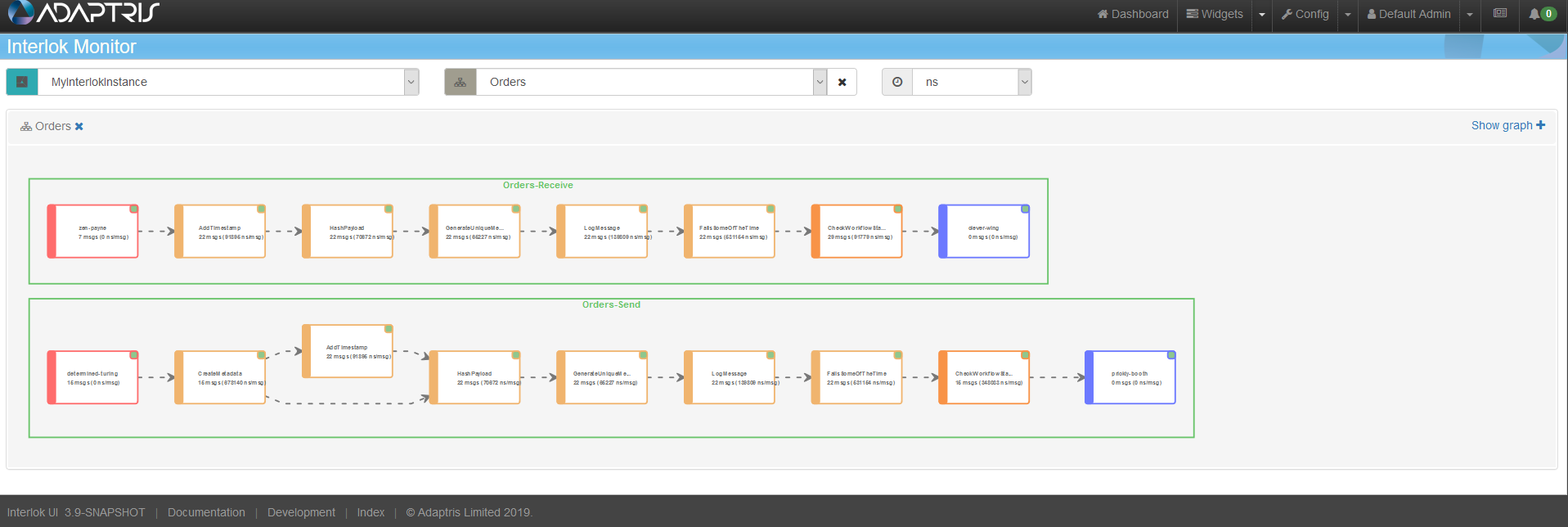This screenshot has width=1568, height=527.
Task: Select the LogMessage node in Orders-Send
Action: [x=730, y=377]
